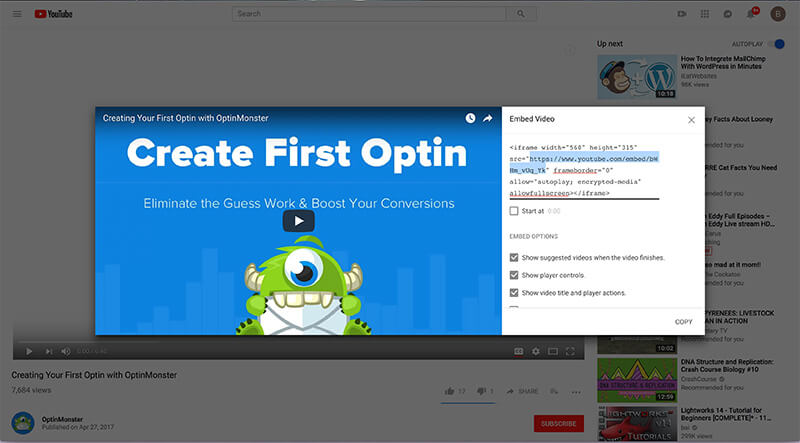The width and height of the screenshot is (800, 443).
Task: Open the YouTube hamburger guide menu
Action: [17, 14]
